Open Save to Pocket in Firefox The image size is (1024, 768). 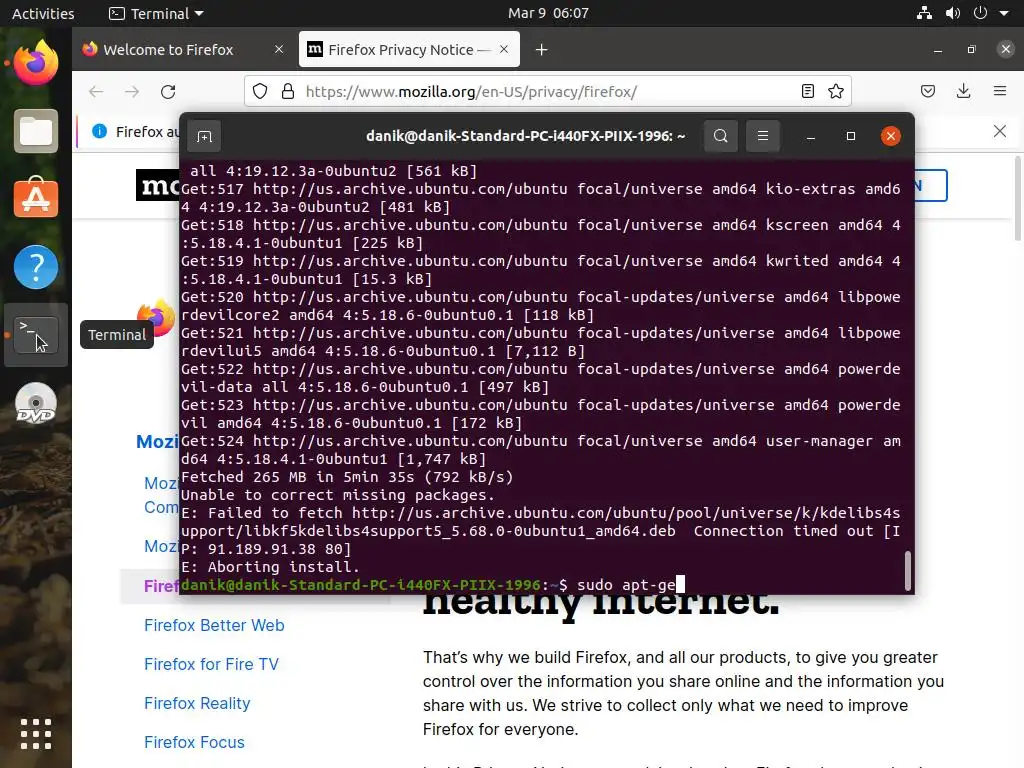pyautogui.click(x=928, y=91)
